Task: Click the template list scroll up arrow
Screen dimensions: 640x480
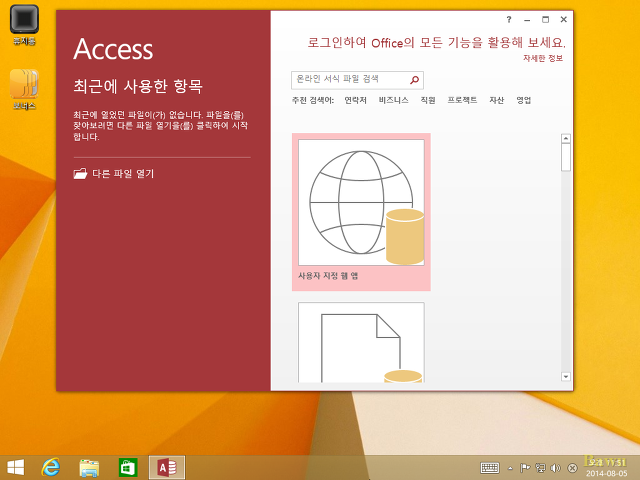Action: coord(566,138)
